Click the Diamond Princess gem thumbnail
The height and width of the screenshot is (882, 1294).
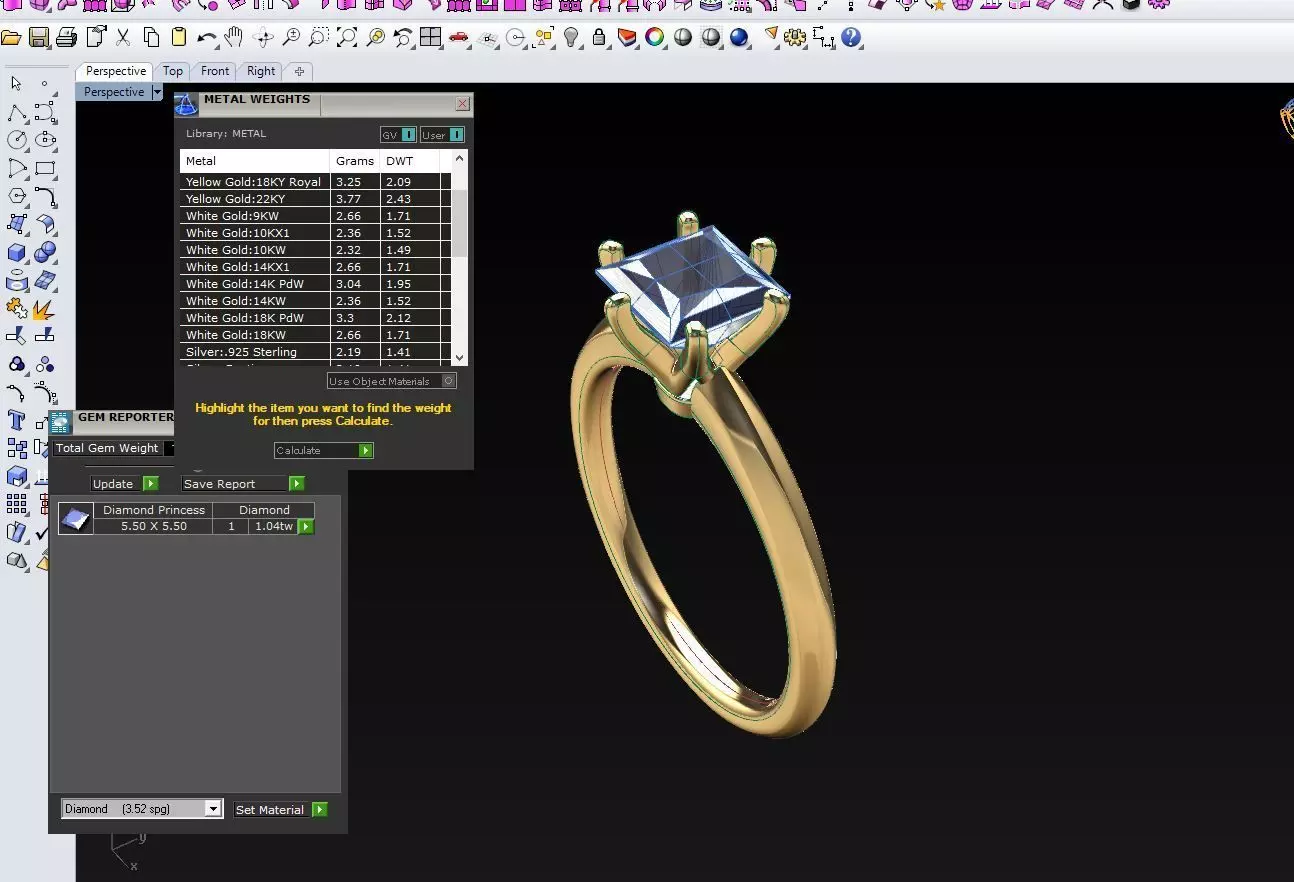[75, 518]
